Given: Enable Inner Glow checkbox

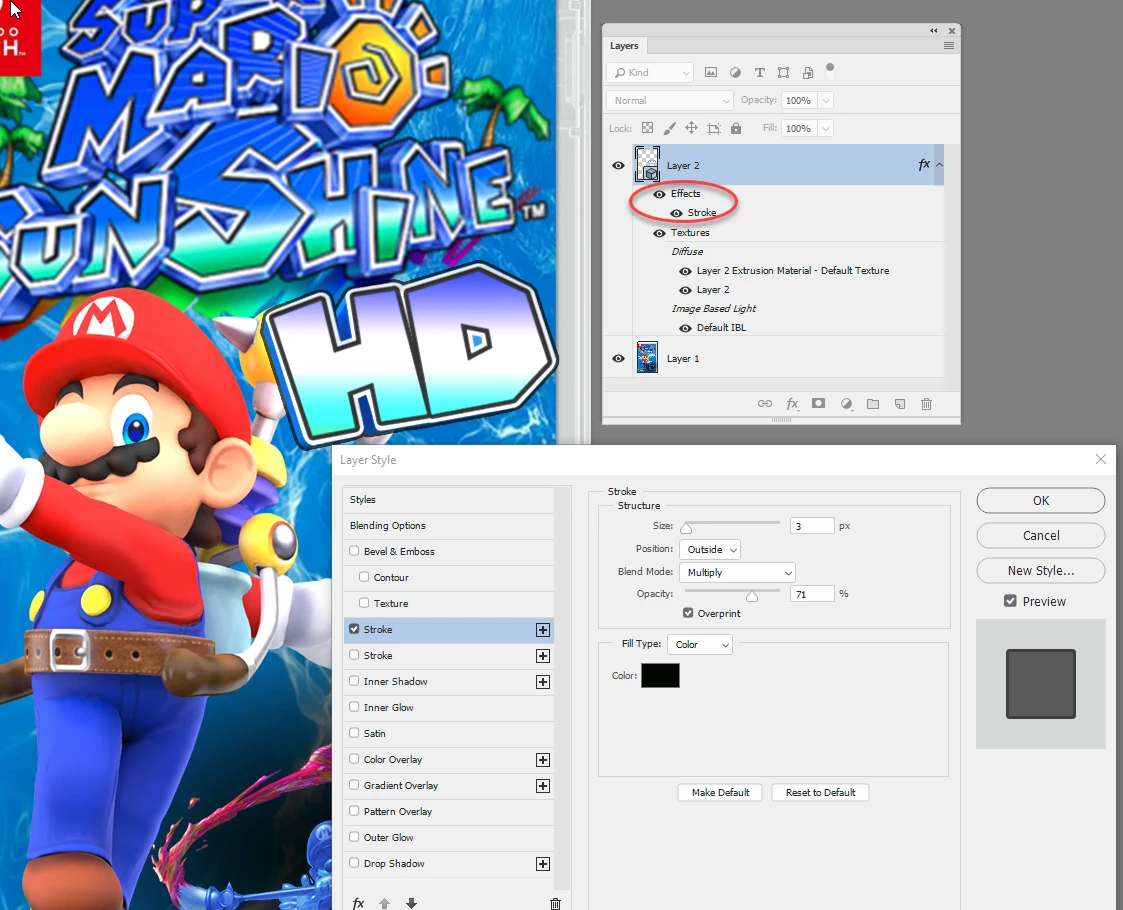Looking at the screenshot, I should tap(354, 707).
